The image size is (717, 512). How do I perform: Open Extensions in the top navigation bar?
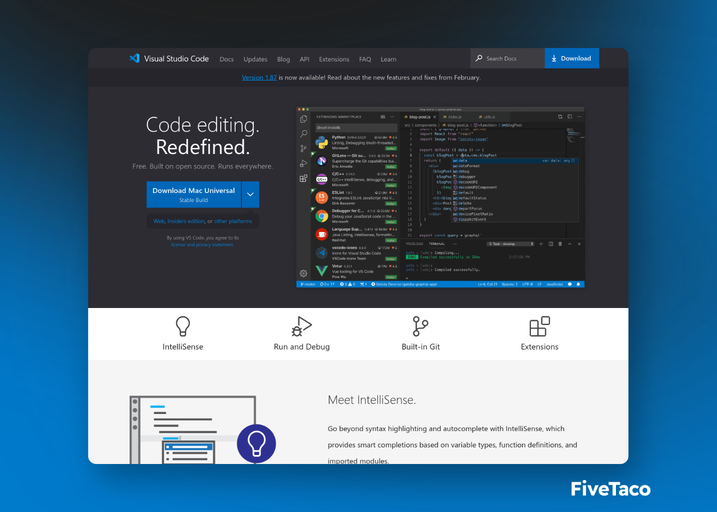click(x=334, y=59)
